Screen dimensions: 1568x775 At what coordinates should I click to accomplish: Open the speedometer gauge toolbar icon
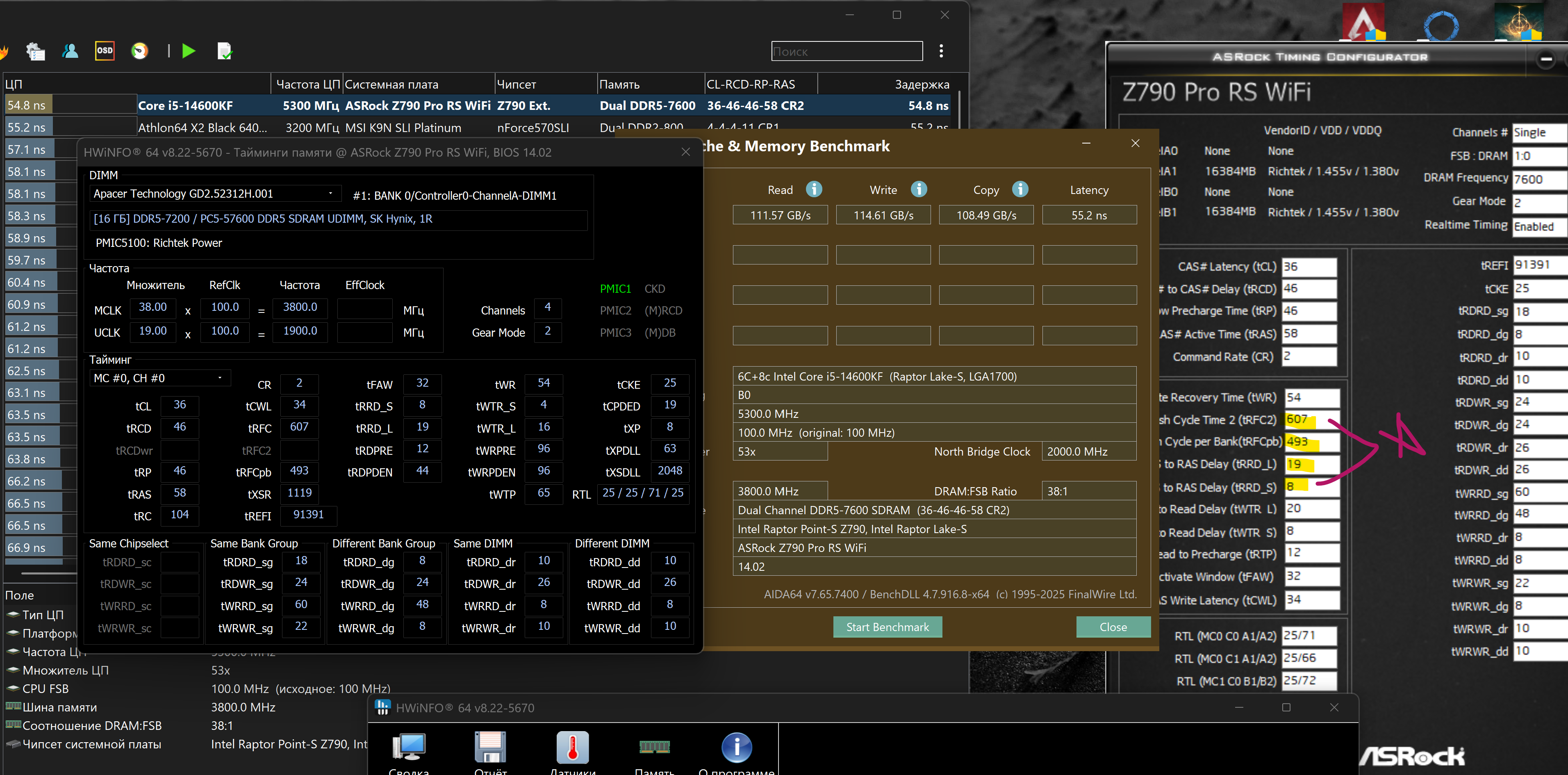coord(139,50)
